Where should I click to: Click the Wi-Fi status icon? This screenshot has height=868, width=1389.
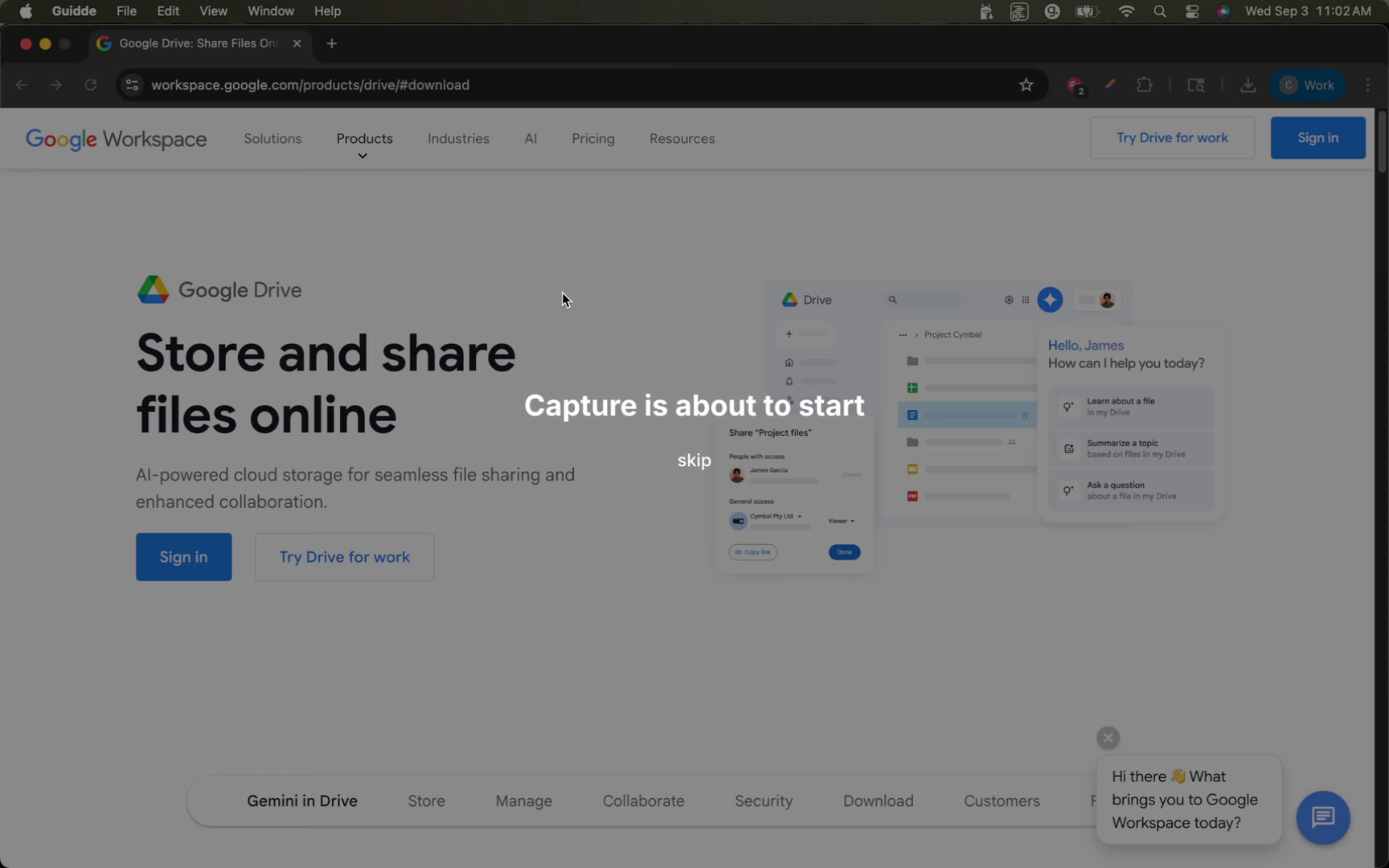click(1126, 11)
